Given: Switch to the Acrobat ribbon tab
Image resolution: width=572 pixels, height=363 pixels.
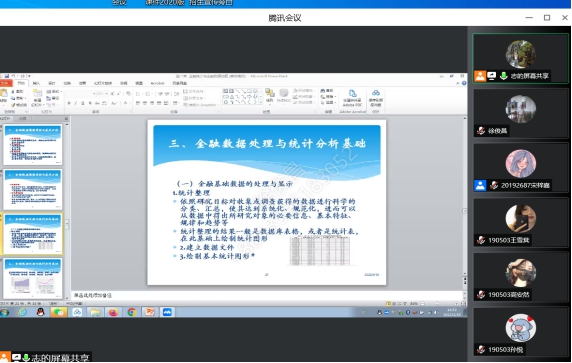Looking at the screenshot, I should pyautogui.click(x=157, y=84).
